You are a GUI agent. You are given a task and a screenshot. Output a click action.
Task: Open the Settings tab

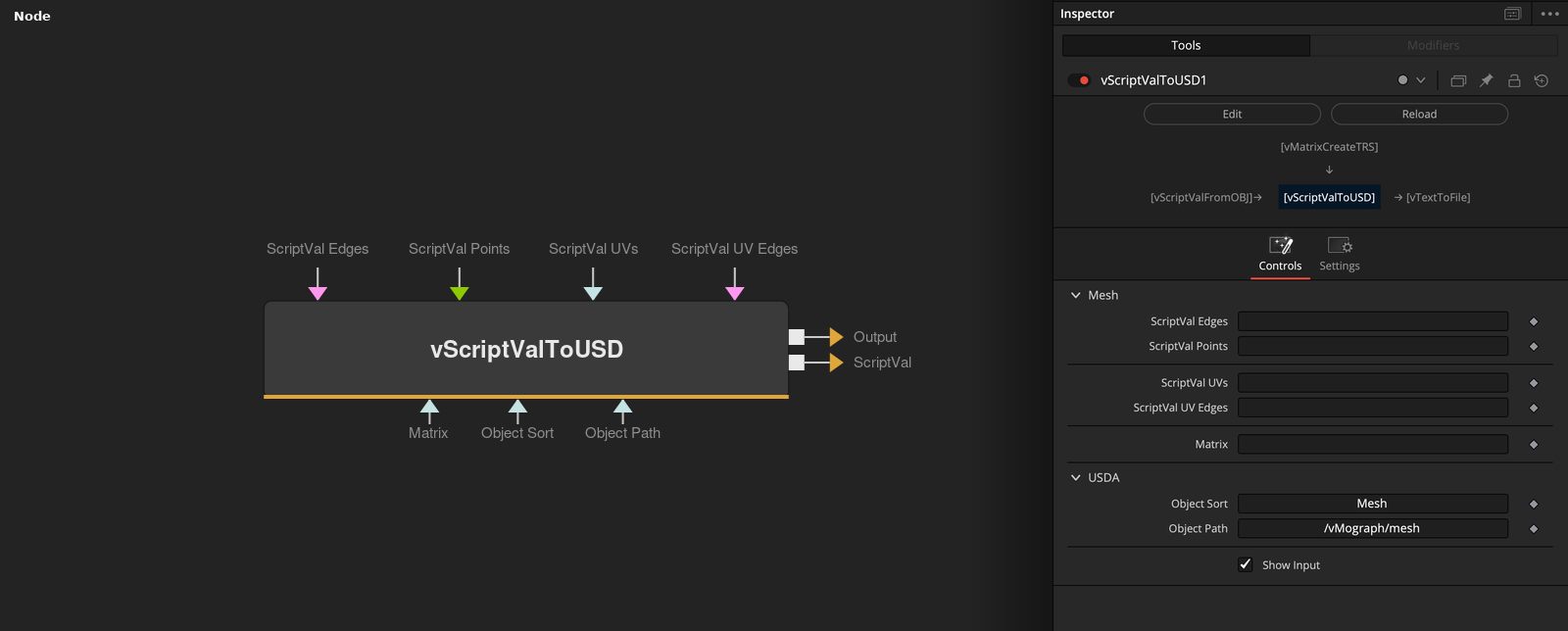[x=1340, y=254]
